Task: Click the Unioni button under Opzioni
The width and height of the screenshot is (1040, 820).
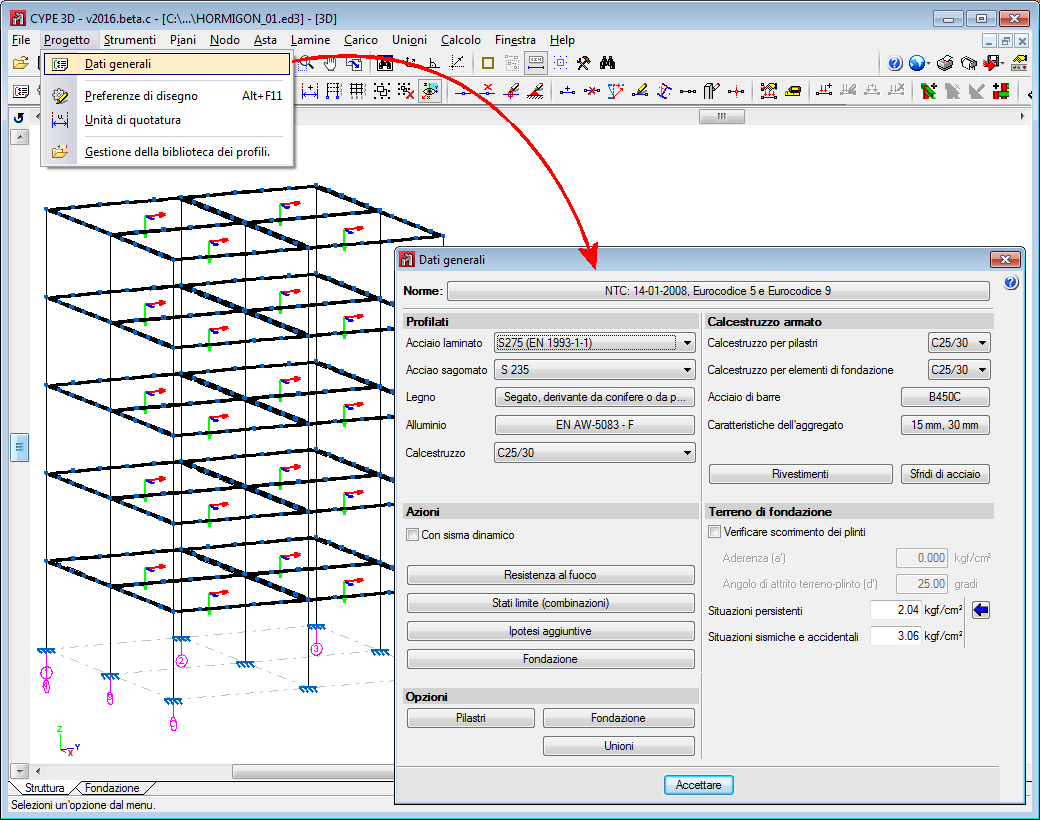Action: 619,746
